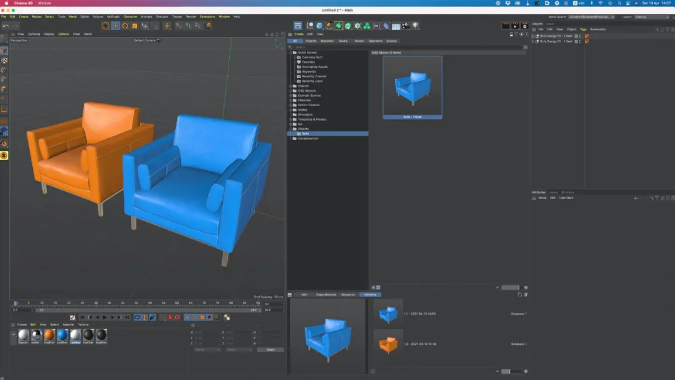Select the Sofa asset thumbnail in browser

412,87
